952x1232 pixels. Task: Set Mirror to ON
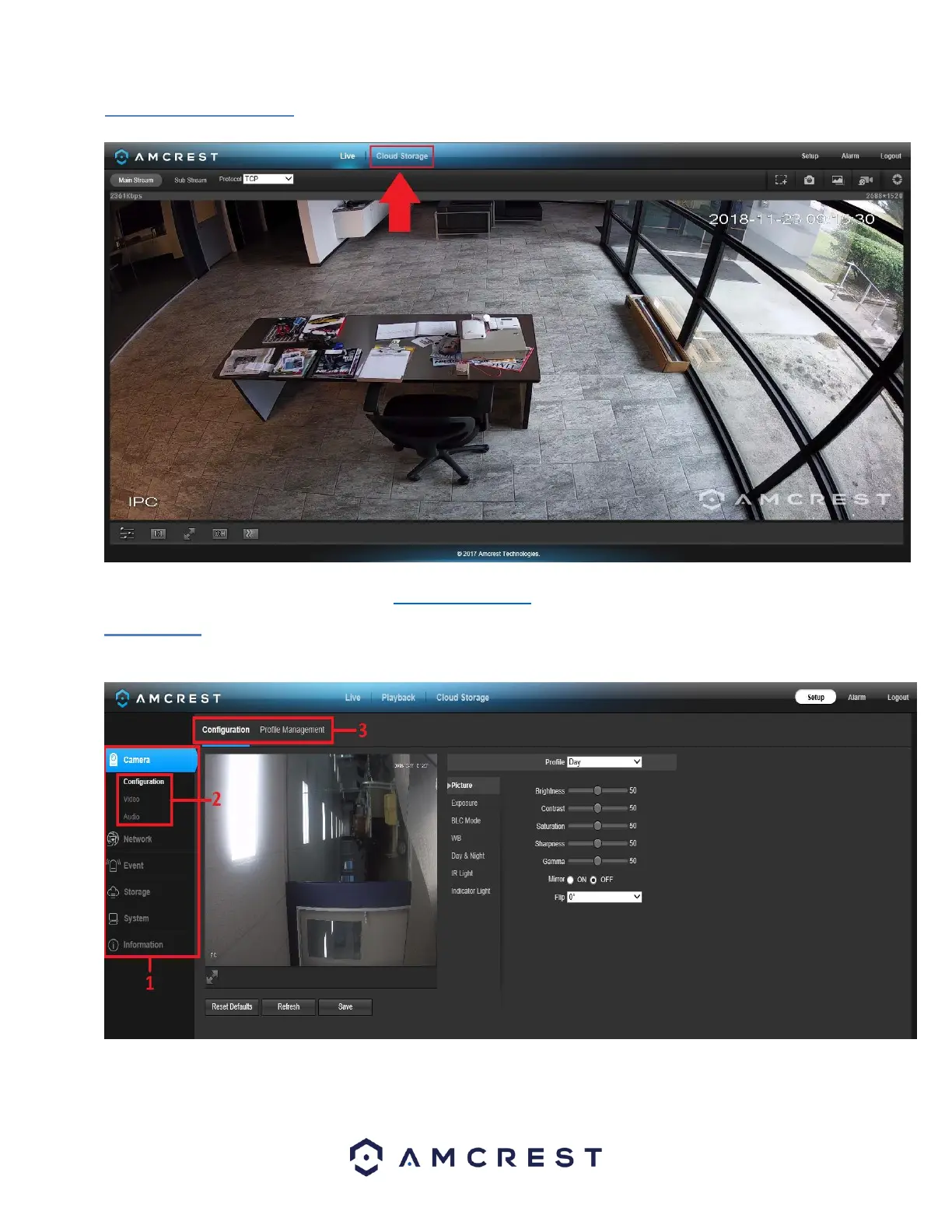570,880
